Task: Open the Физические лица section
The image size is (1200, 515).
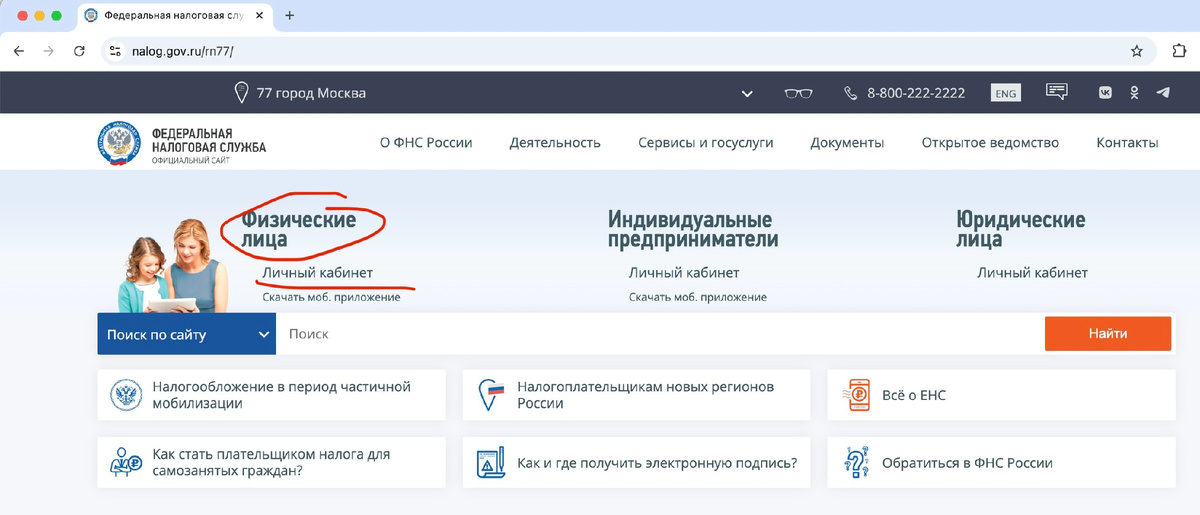Action: [298, 229]
